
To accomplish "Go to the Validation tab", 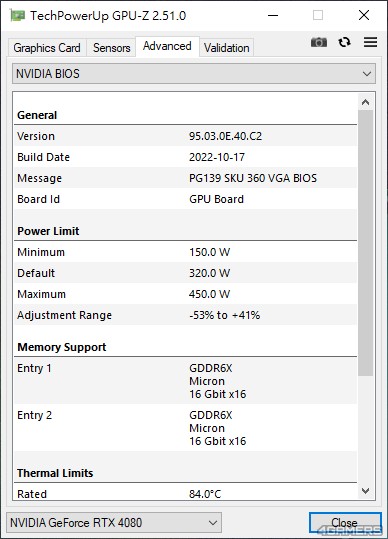I will click(226, 48).
